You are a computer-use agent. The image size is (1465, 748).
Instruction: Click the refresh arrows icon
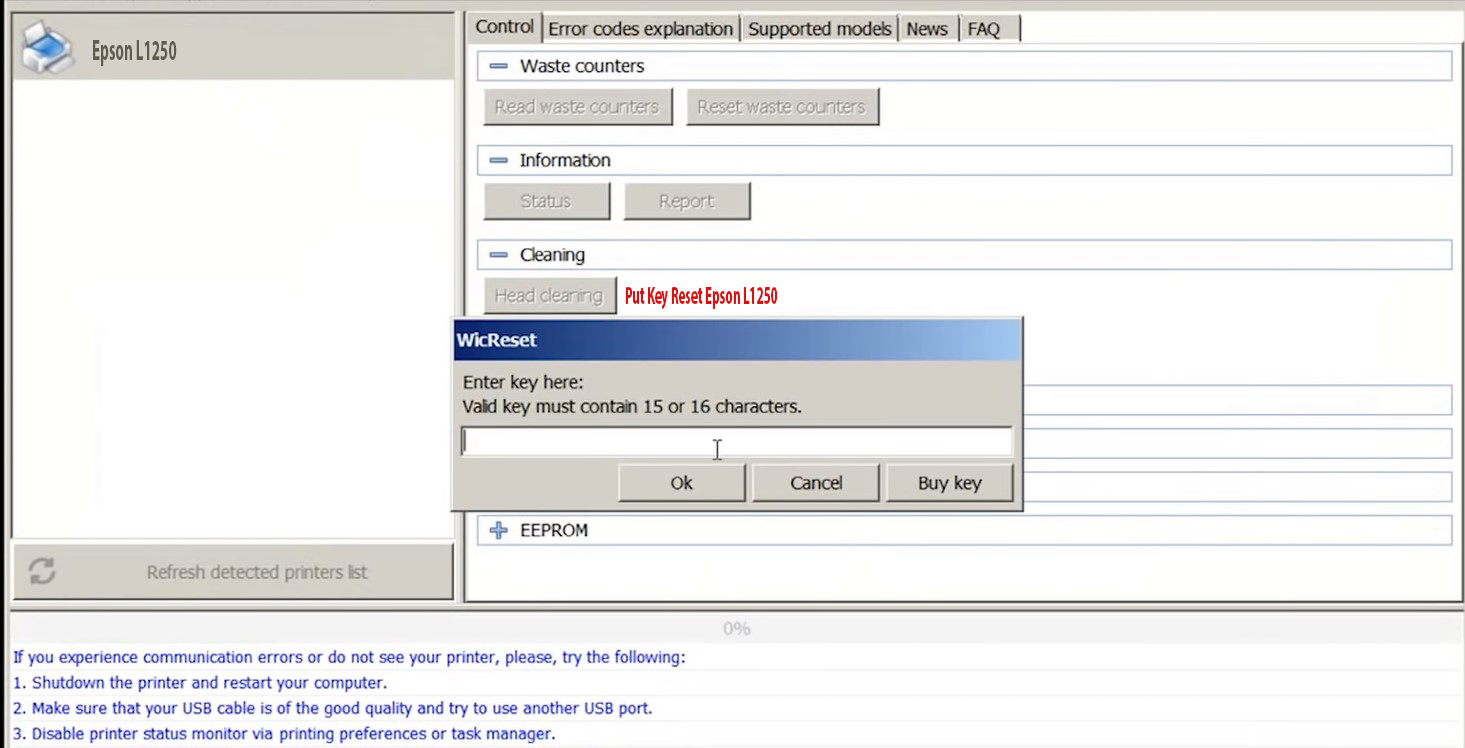[42, 571]
